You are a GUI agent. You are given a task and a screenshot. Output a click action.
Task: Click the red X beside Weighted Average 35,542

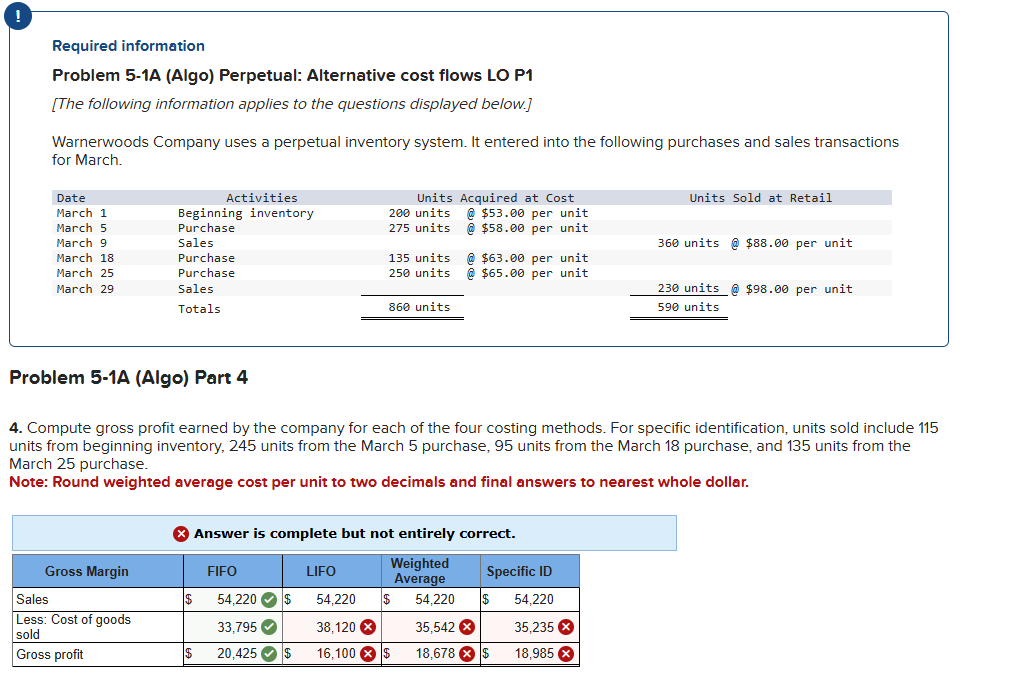465,627
